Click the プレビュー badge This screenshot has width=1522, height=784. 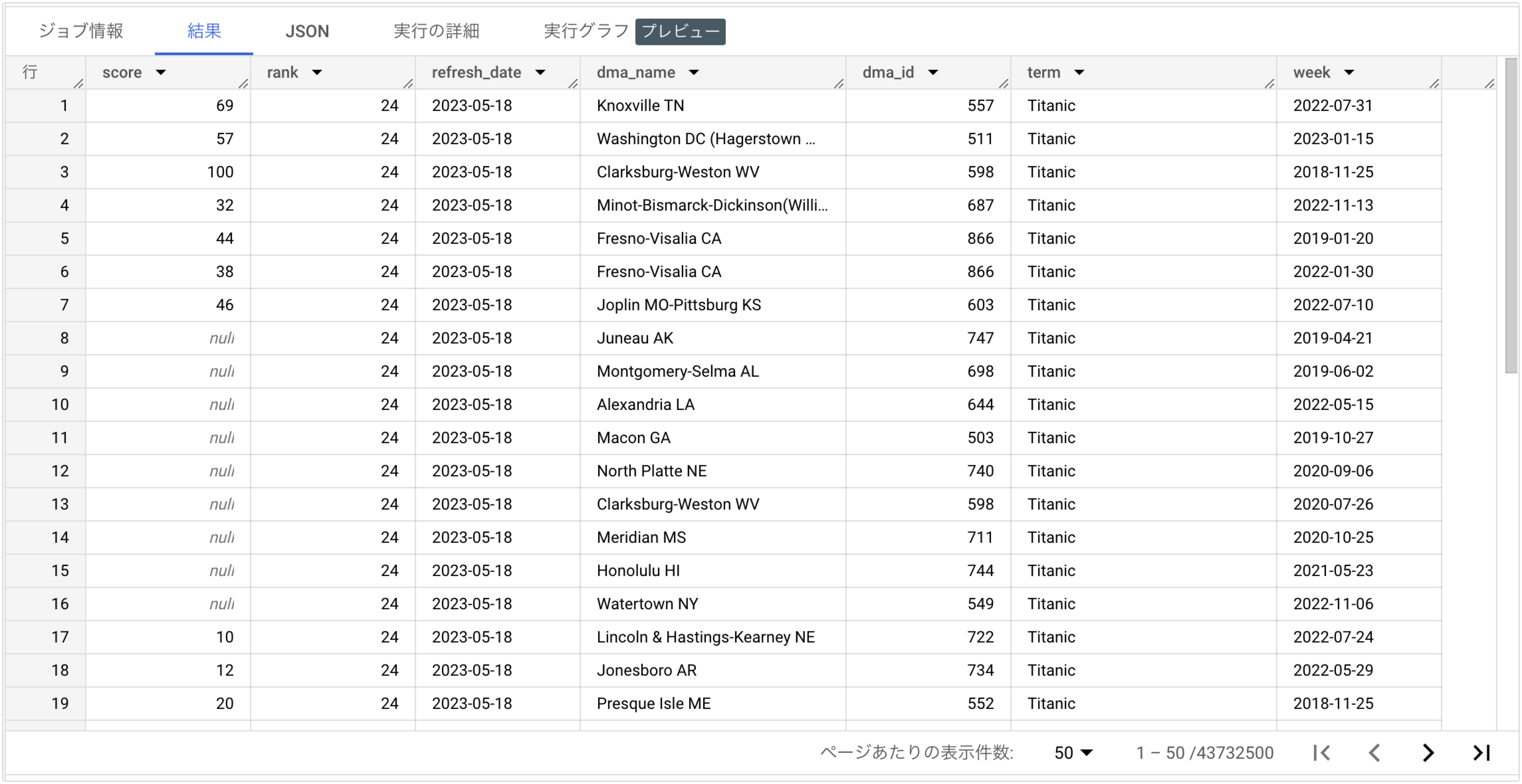(x=681, y=31)
